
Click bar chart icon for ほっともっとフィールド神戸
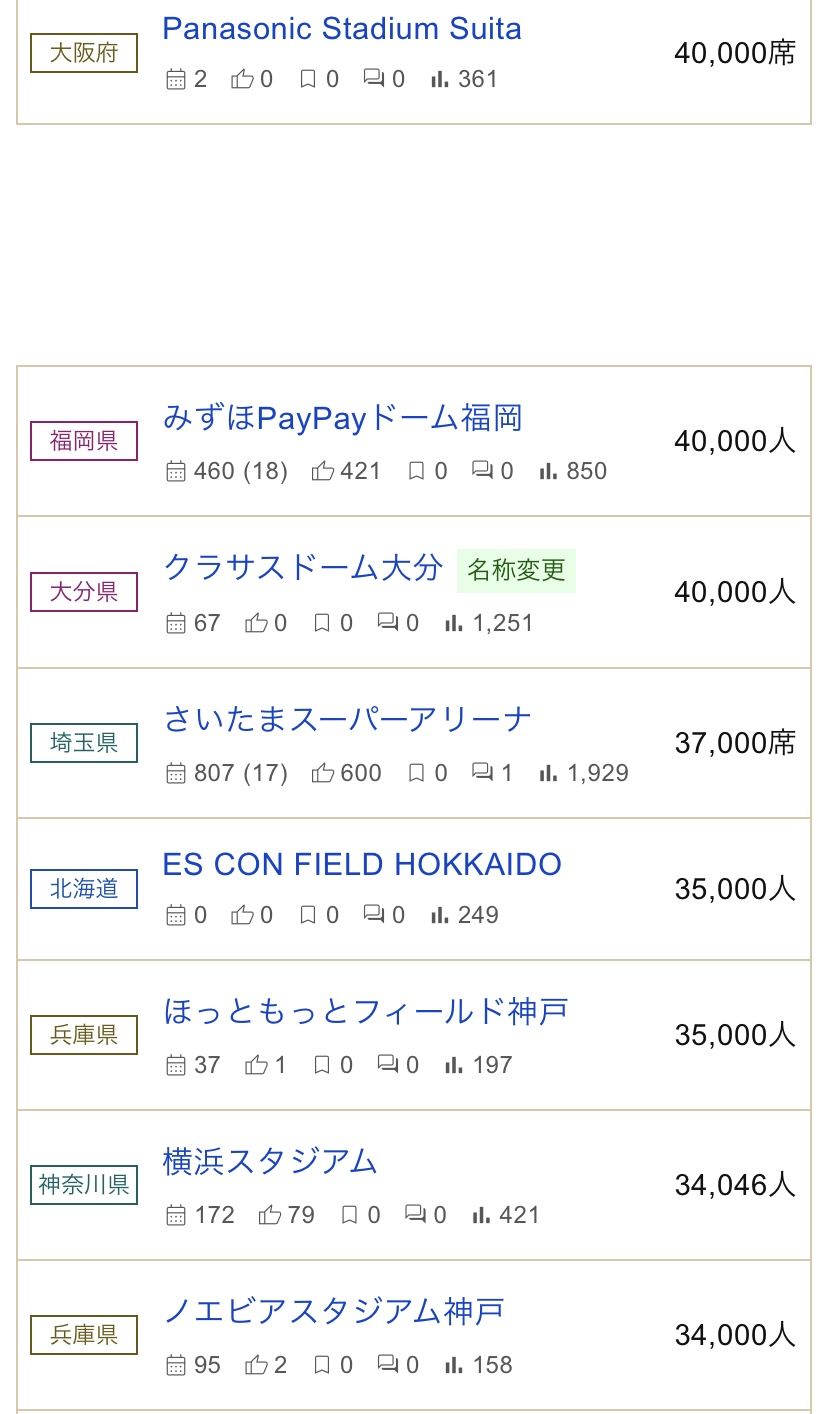pos(453,1065)
